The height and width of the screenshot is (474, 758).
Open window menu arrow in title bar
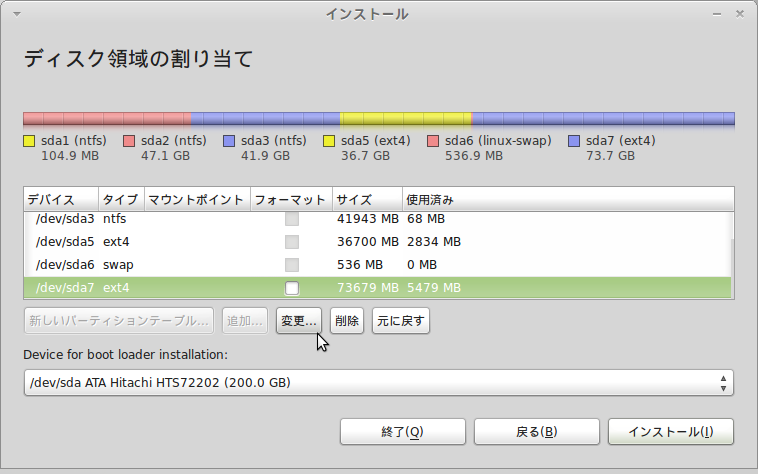tap(17, 14)
